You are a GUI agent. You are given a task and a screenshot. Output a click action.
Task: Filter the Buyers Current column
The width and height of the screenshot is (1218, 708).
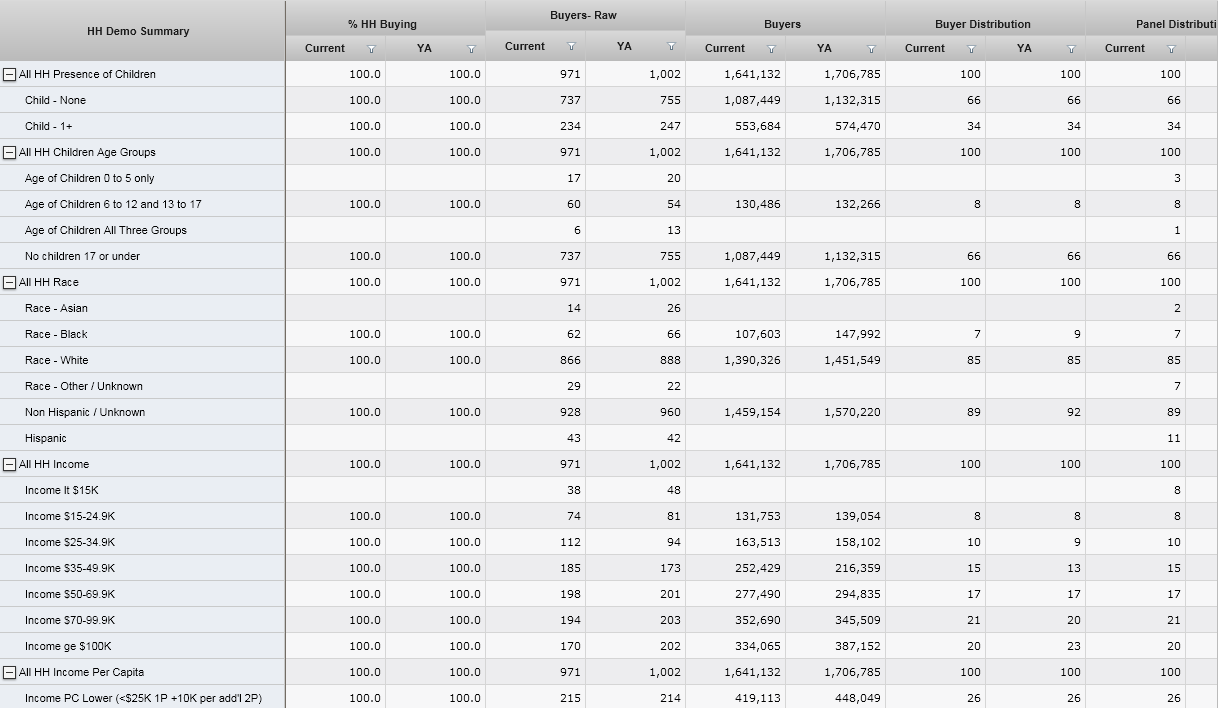point(771,49)
